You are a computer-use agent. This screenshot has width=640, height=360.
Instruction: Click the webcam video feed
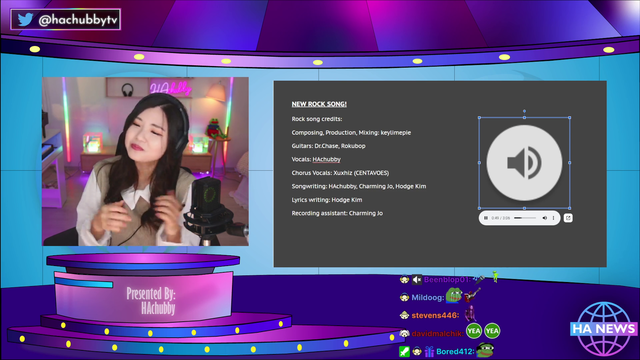[x=145, y=162]
